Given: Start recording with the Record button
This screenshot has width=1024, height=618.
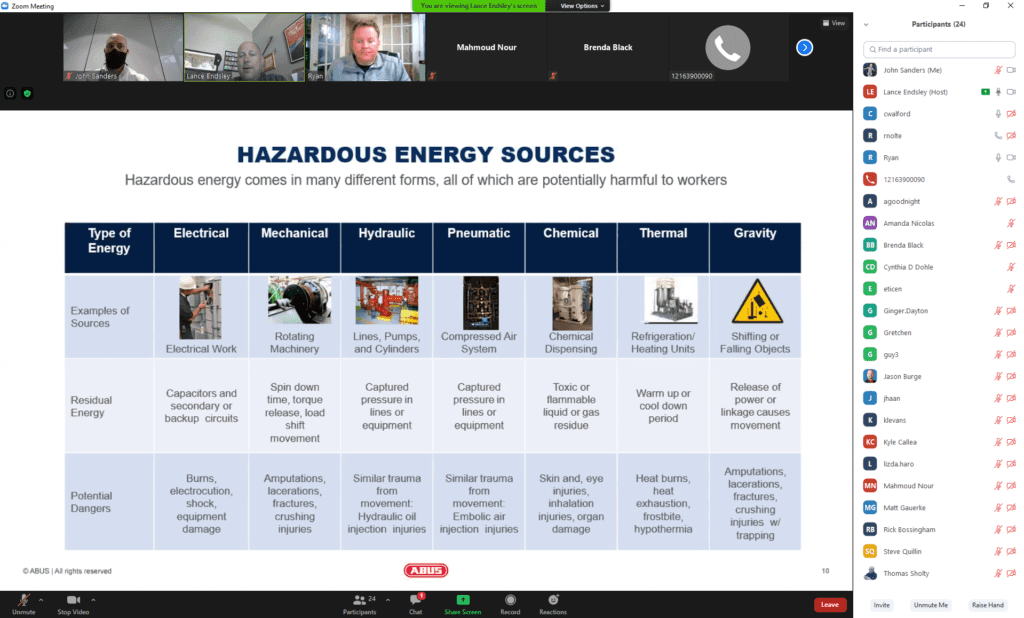Looking at the screenshot, I should pyautogui.click(x=510, y=604).
